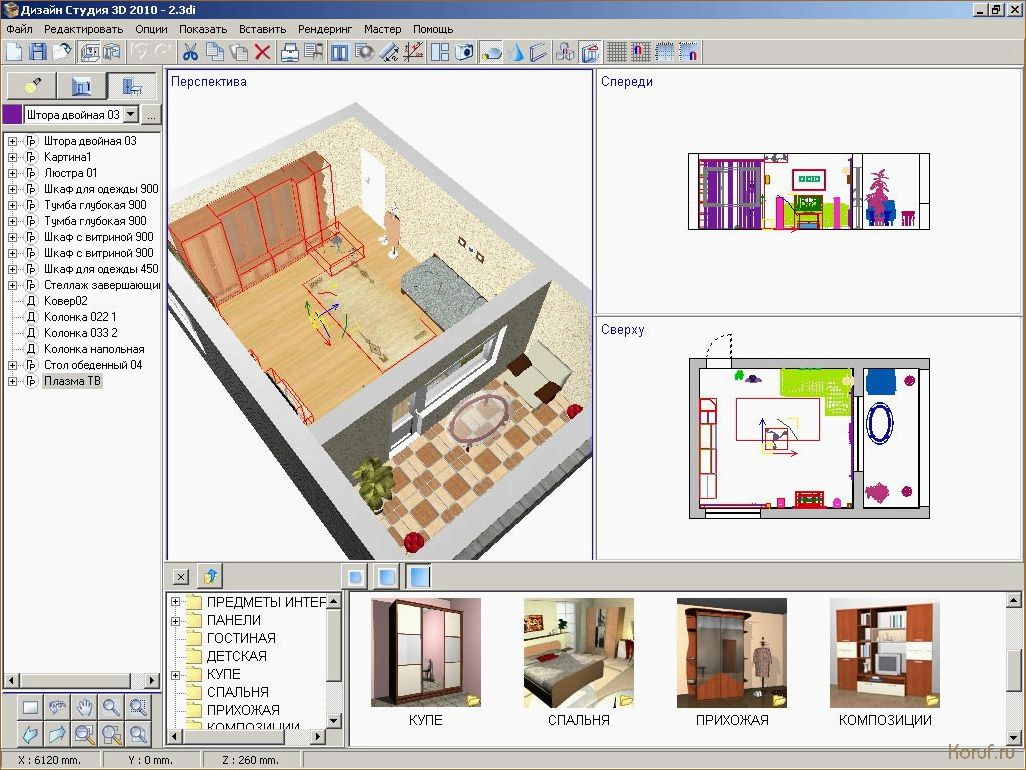Switch viewport layout with split-panels icon
The image size is (1026, 770).
pos(440,52)
